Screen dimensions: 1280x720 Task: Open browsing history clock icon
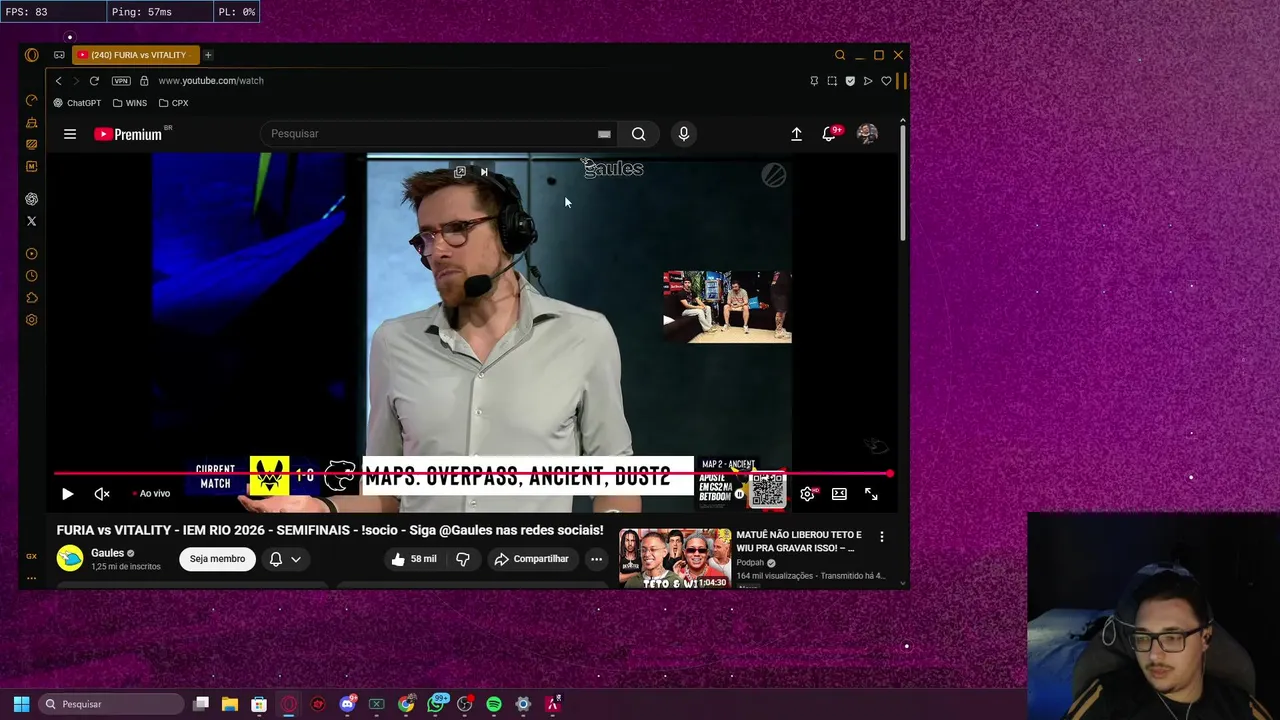[32, 276]
